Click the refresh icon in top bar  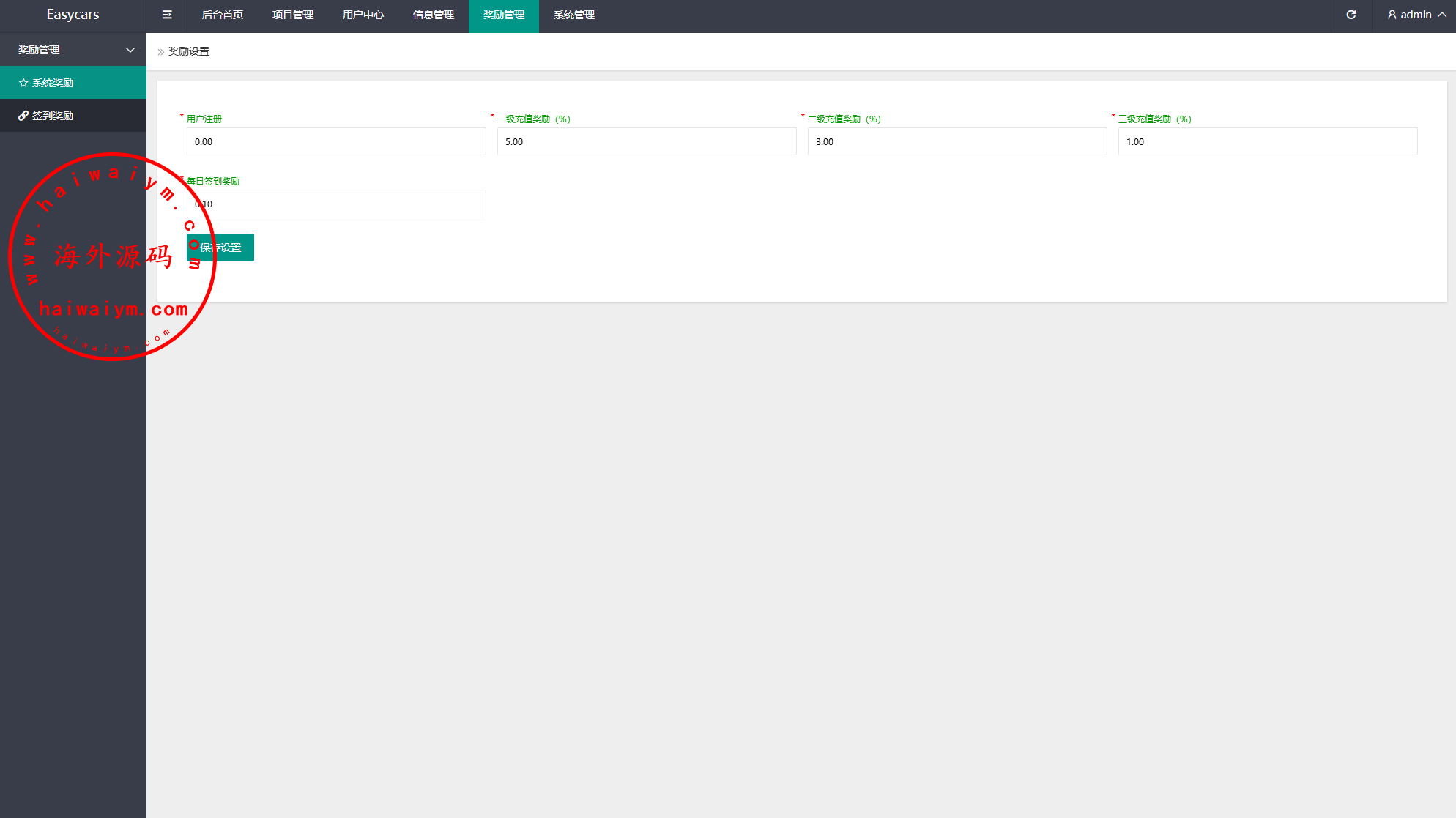point(1351,15)
